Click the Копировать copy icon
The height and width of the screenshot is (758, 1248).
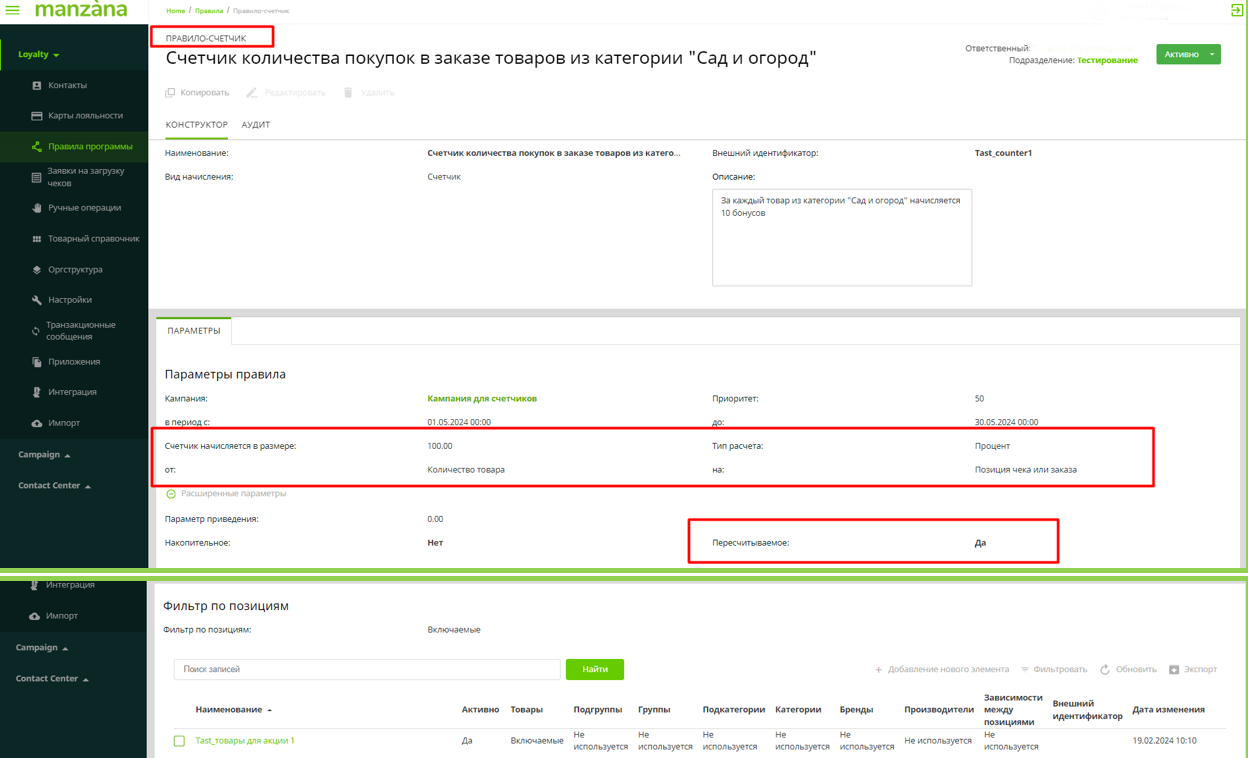click(170, 93)
